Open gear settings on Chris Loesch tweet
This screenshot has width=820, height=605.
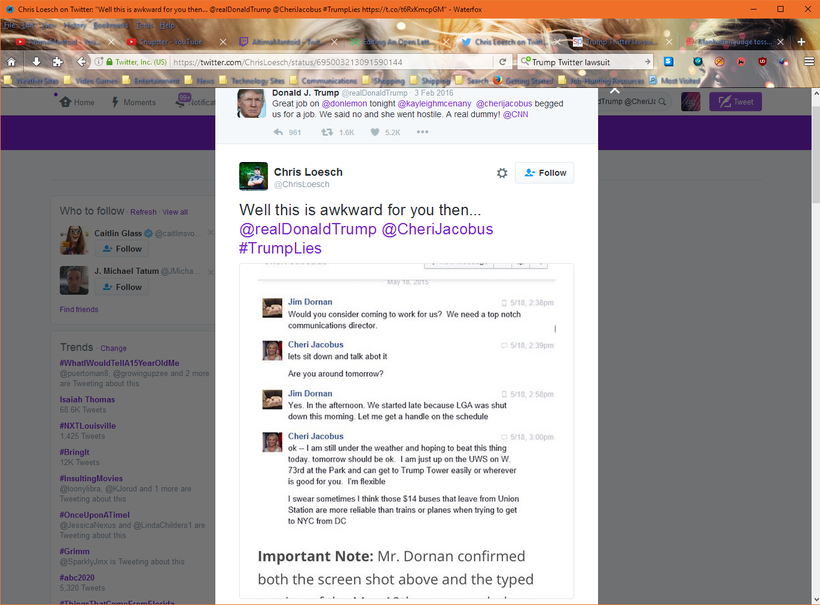pos(502,173)
